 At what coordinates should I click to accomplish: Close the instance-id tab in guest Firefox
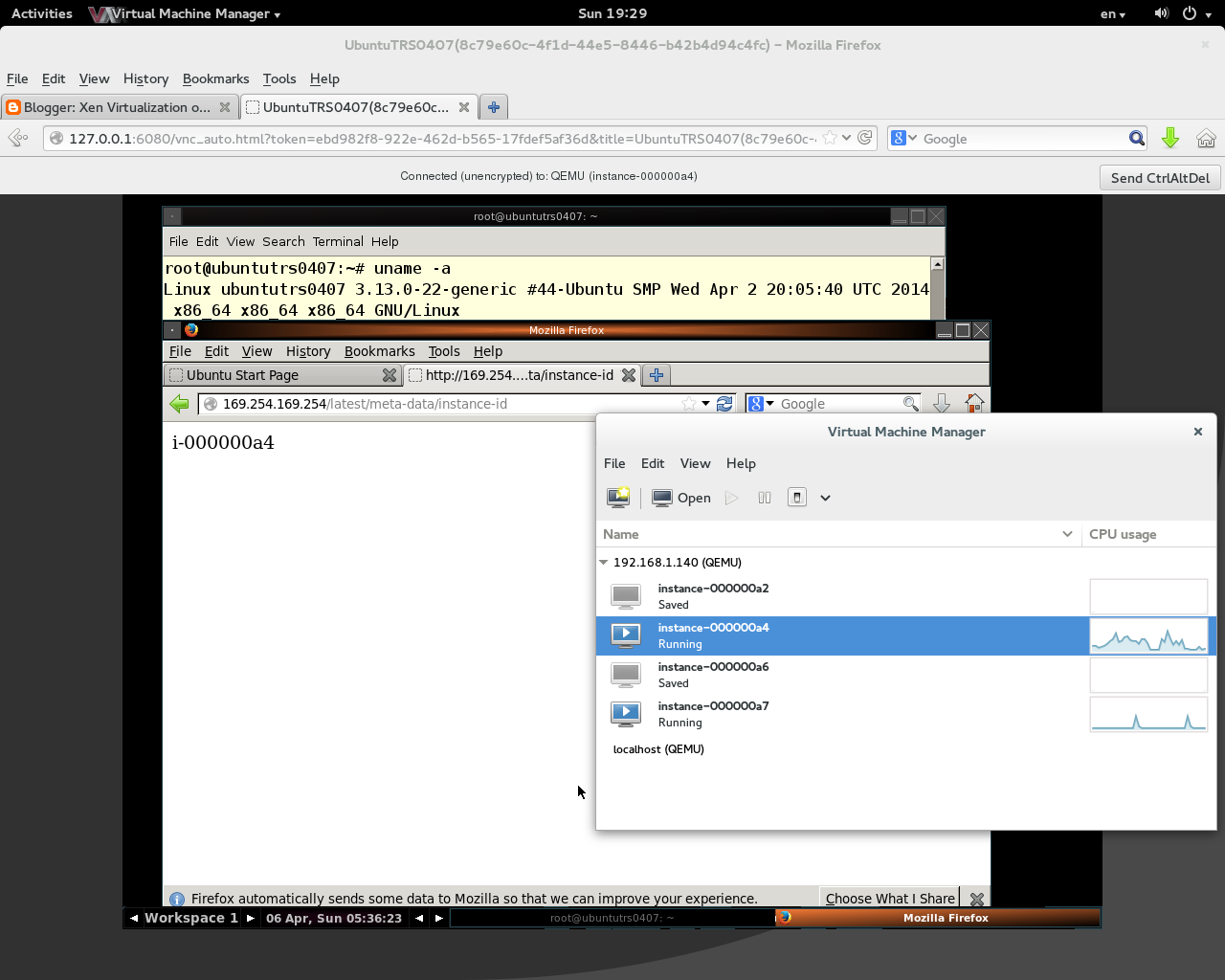coord(629,375)
